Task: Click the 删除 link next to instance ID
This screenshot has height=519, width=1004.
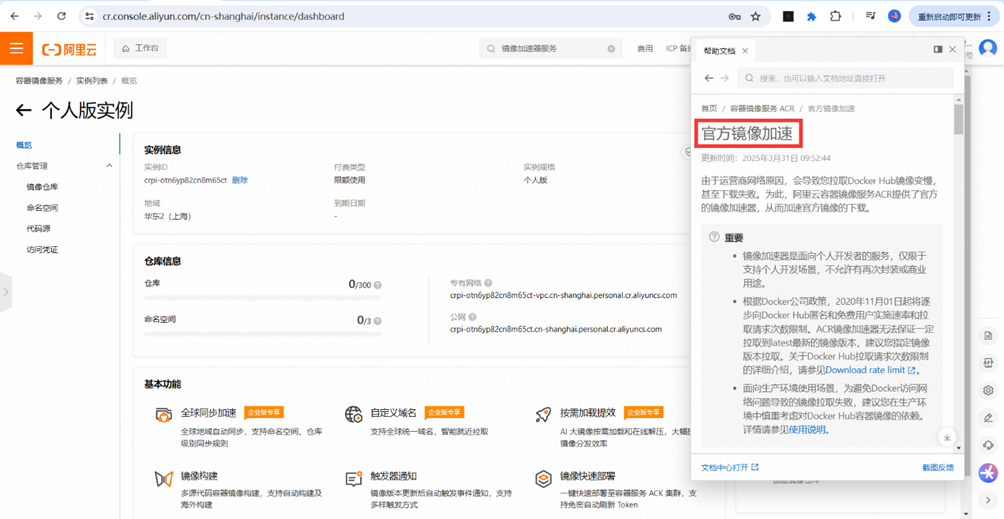Action: click(240, 180)
